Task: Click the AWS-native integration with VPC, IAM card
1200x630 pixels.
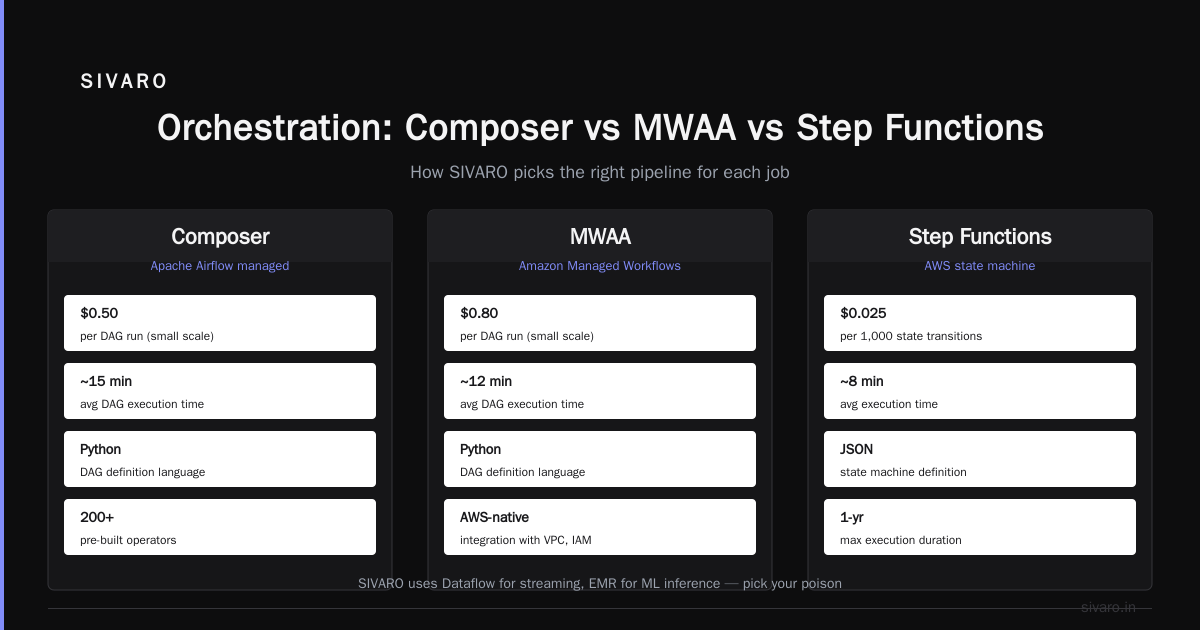Action: pos(600,527)
